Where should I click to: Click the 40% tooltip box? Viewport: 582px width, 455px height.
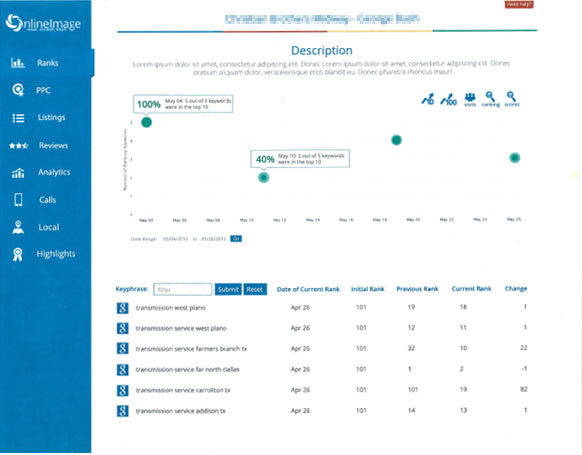pos(300,158)
